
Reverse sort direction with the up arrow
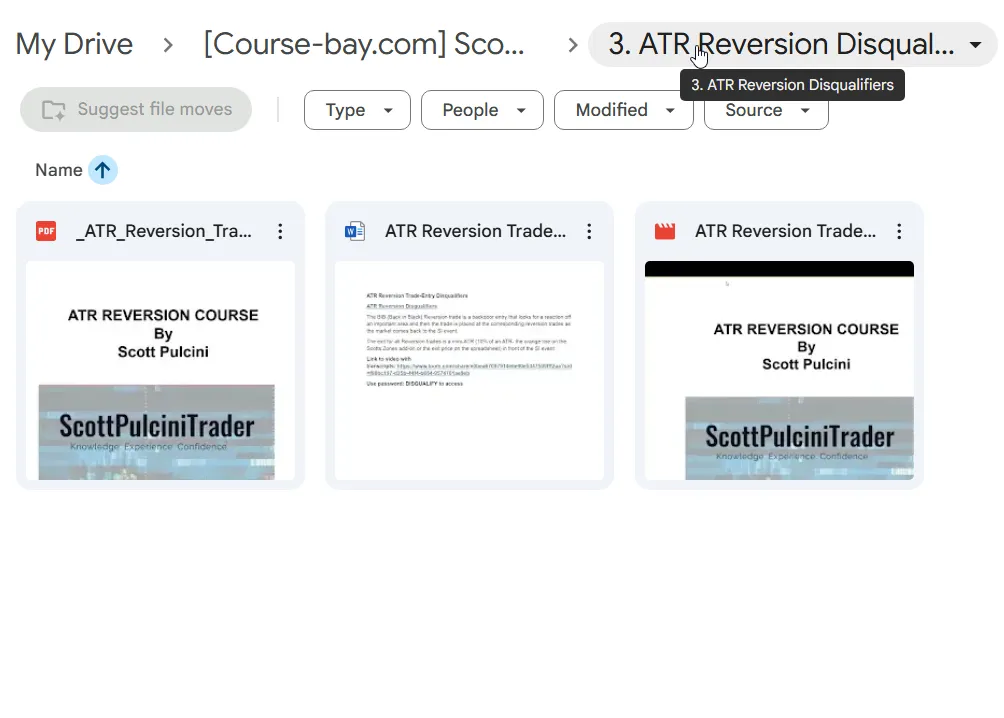[102, 170]
